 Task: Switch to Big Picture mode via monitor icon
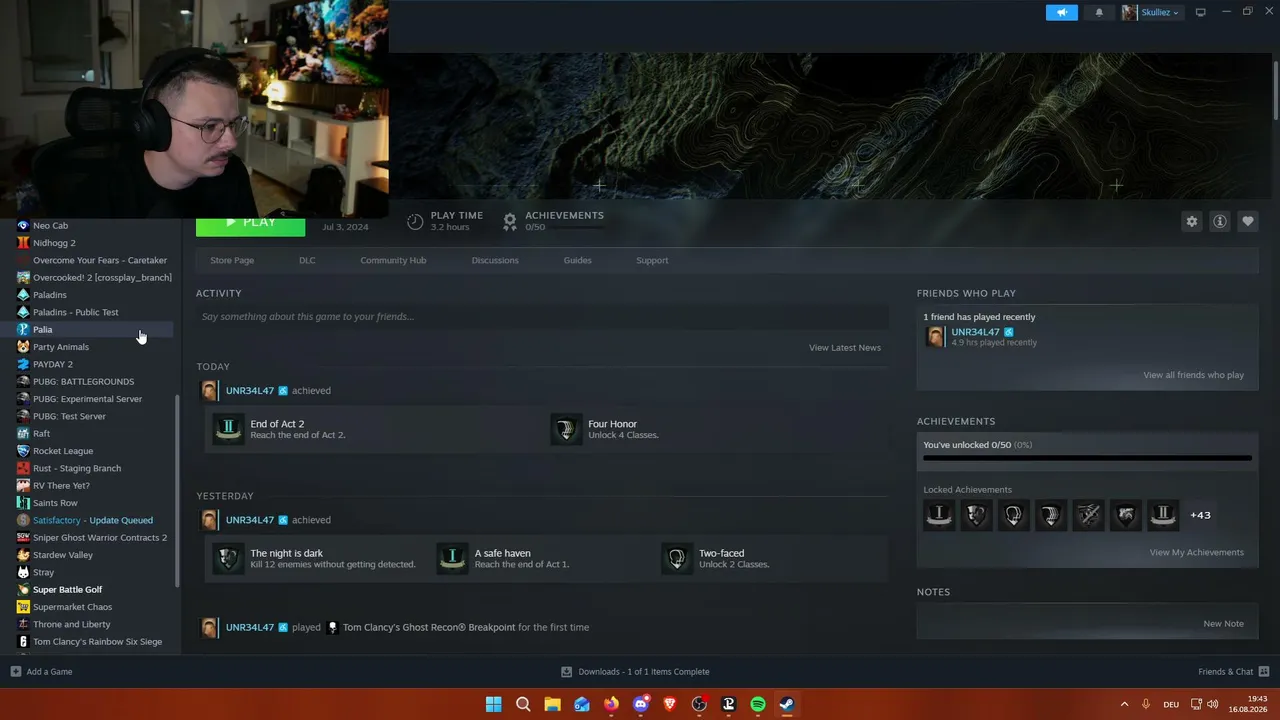pyautogui.click(x=1201, y=13)
